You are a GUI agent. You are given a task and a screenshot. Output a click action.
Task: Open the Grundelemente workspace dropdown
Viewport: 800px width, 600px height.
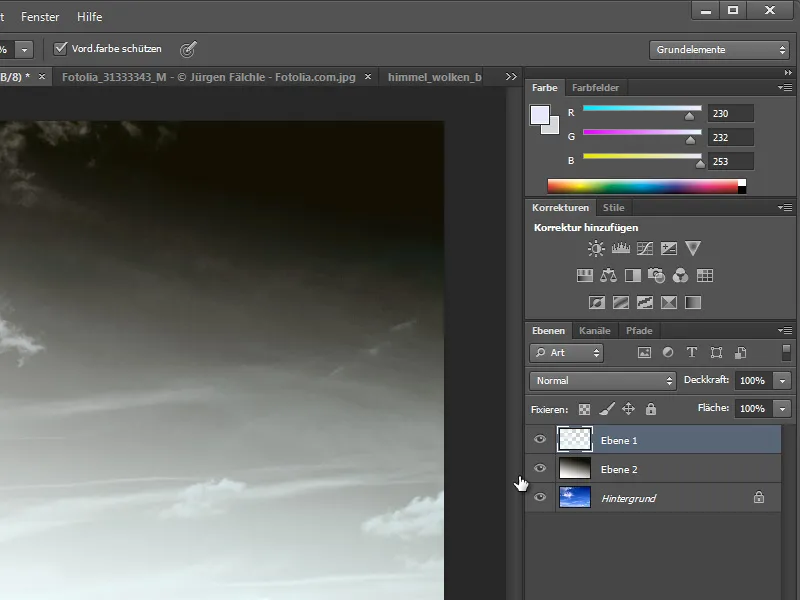[719, 50]
